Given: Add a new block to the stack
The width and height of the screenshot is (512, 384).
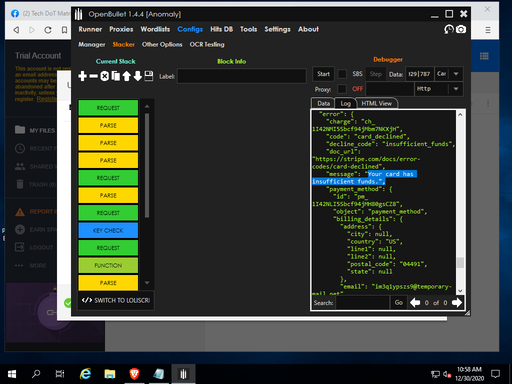Looking at the screenshot, I should pyautogui.click(x=82, y=76).
